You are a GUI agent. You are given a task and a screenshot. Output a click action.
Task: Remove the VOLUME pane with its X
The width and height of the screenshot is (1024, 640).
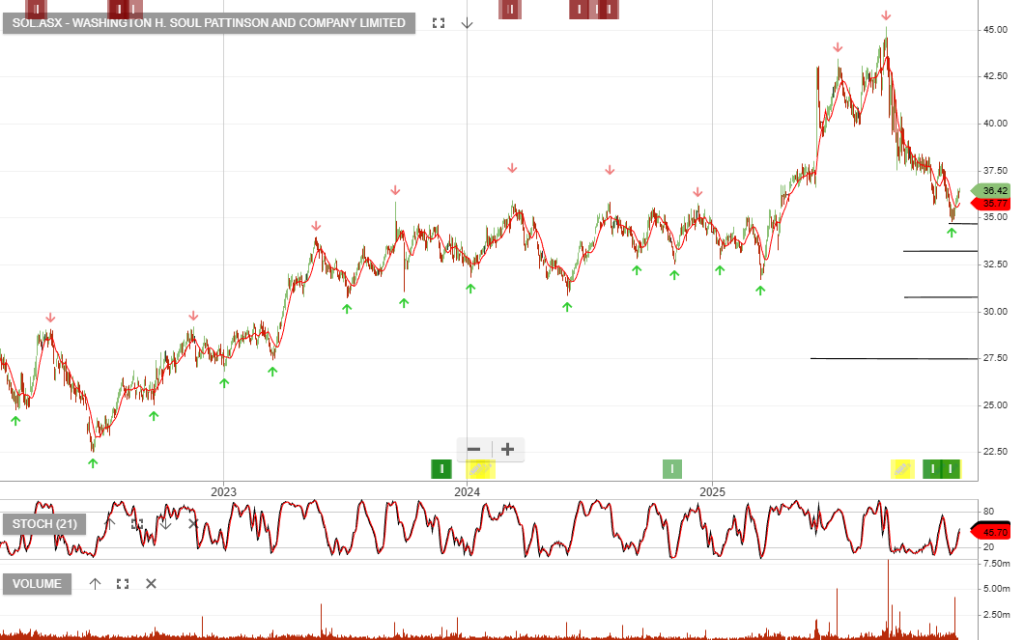pyautogui.click(x=151, y=584)
